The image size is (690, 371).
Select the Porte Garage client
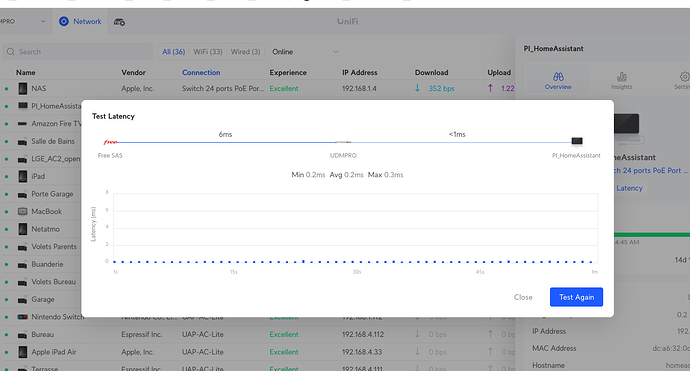tap(42, 194)
